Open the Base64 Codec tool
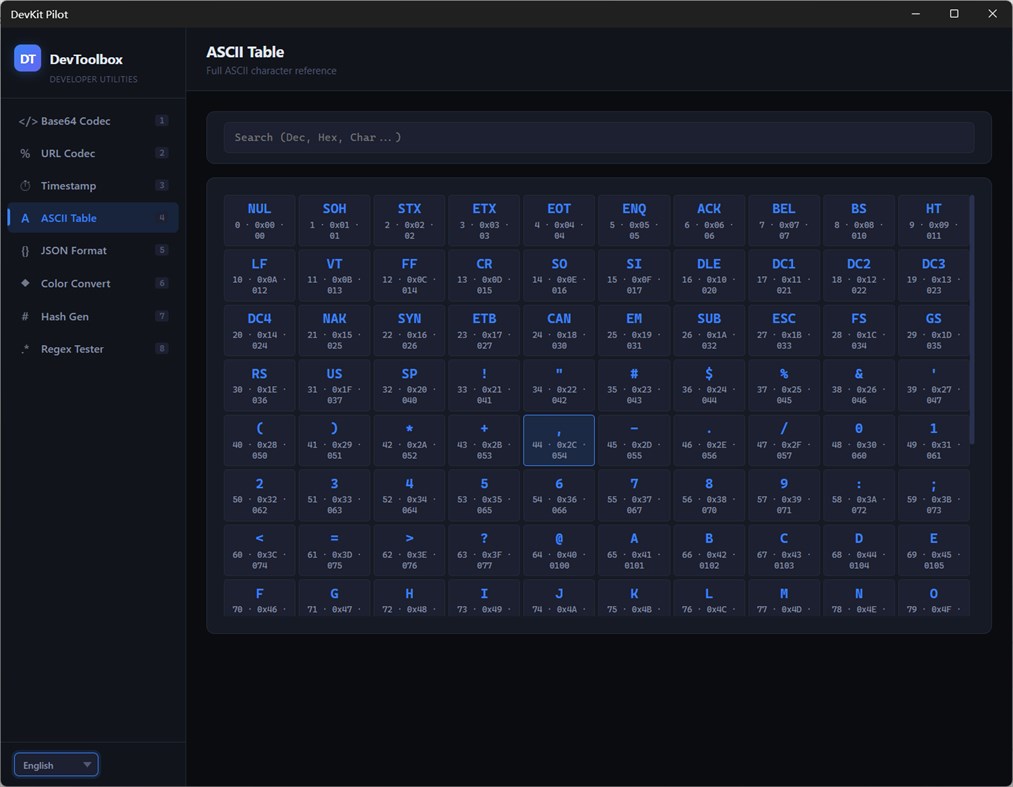The width and height of the screenshot is (1013, 787). point(93,121)
